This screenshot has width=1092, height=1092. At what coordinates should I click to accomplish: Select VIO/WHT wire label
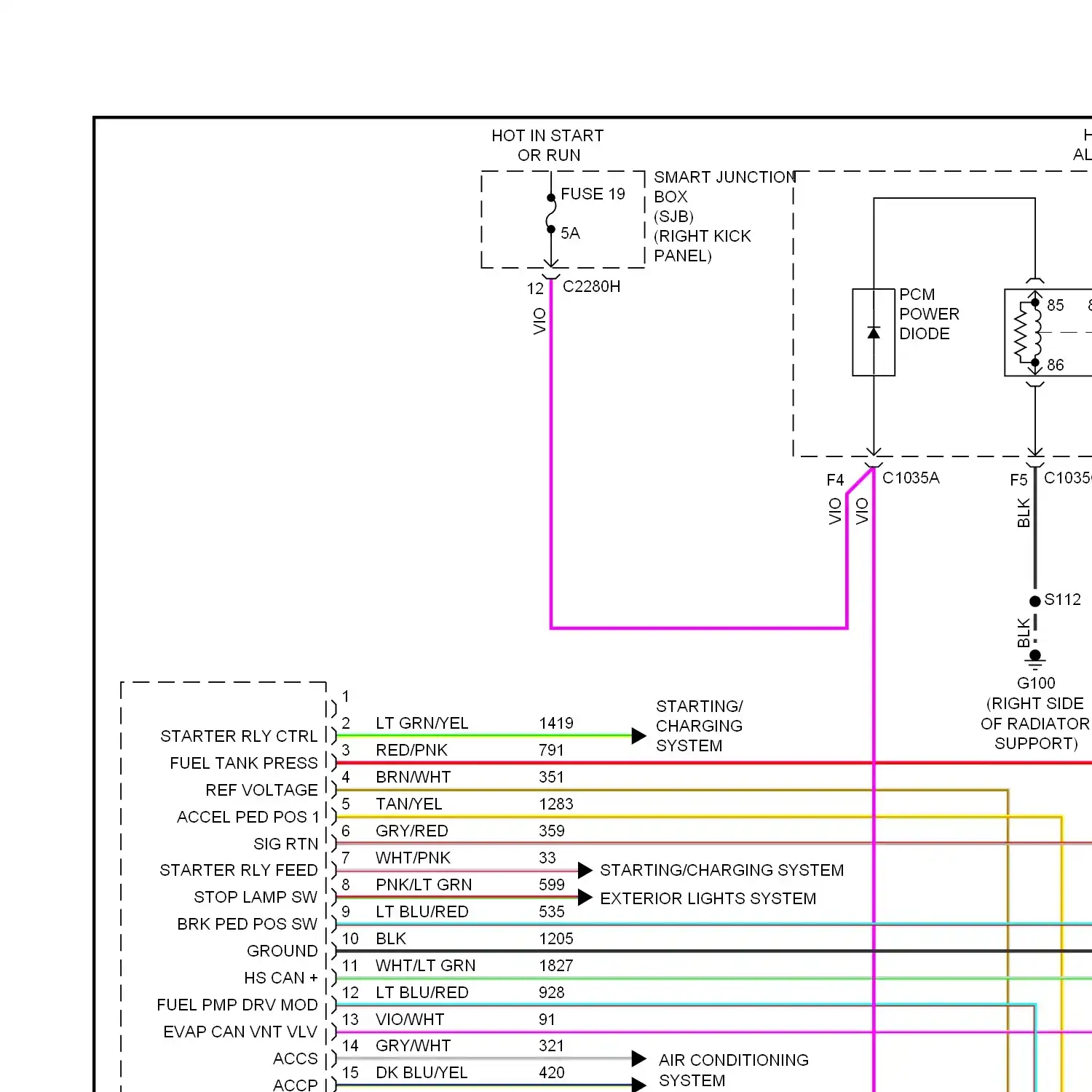pyautogui.click(x=410, y=1020)
